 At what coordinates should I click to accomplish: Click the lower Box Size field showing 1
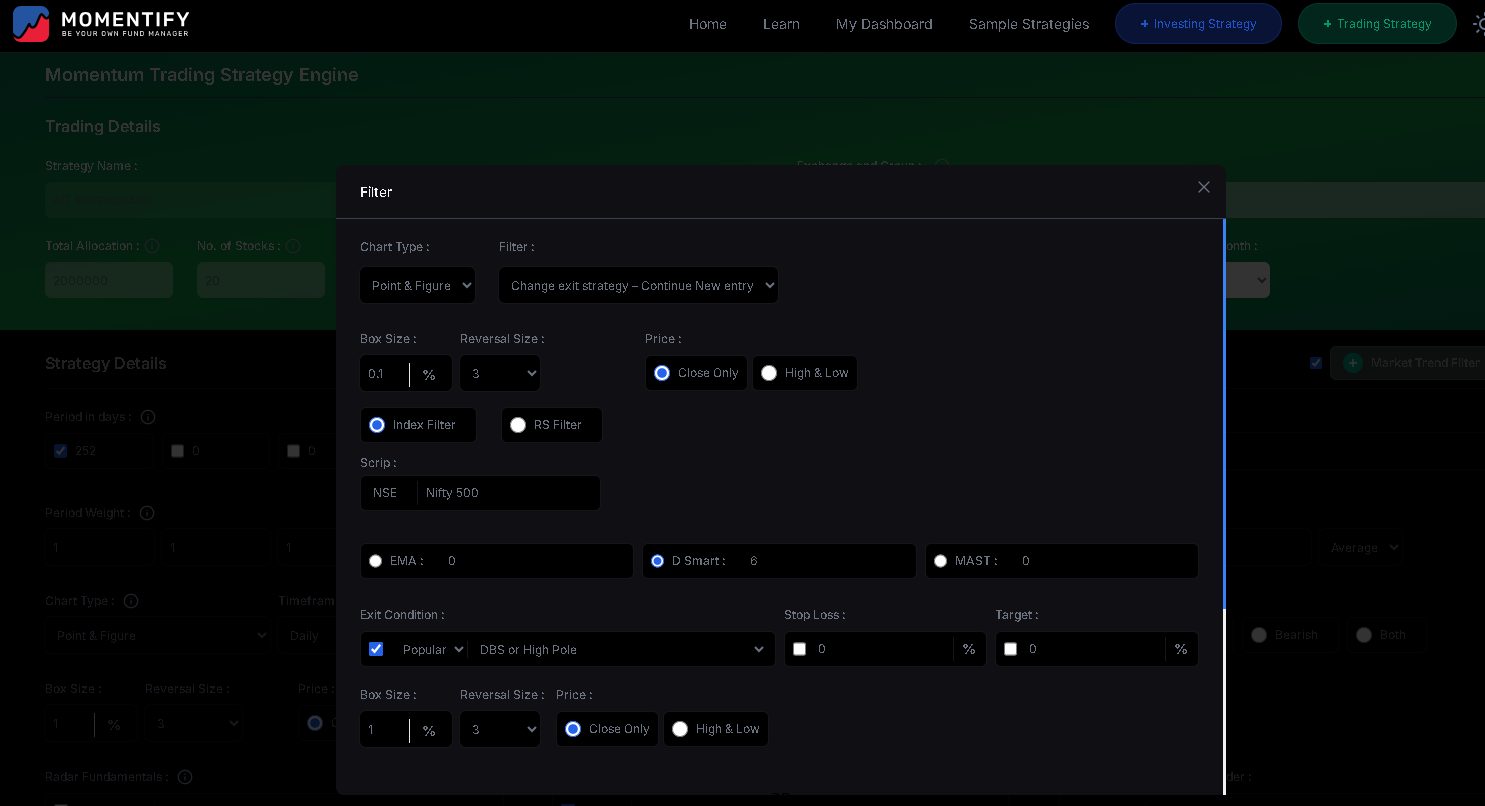coord(385,729)
